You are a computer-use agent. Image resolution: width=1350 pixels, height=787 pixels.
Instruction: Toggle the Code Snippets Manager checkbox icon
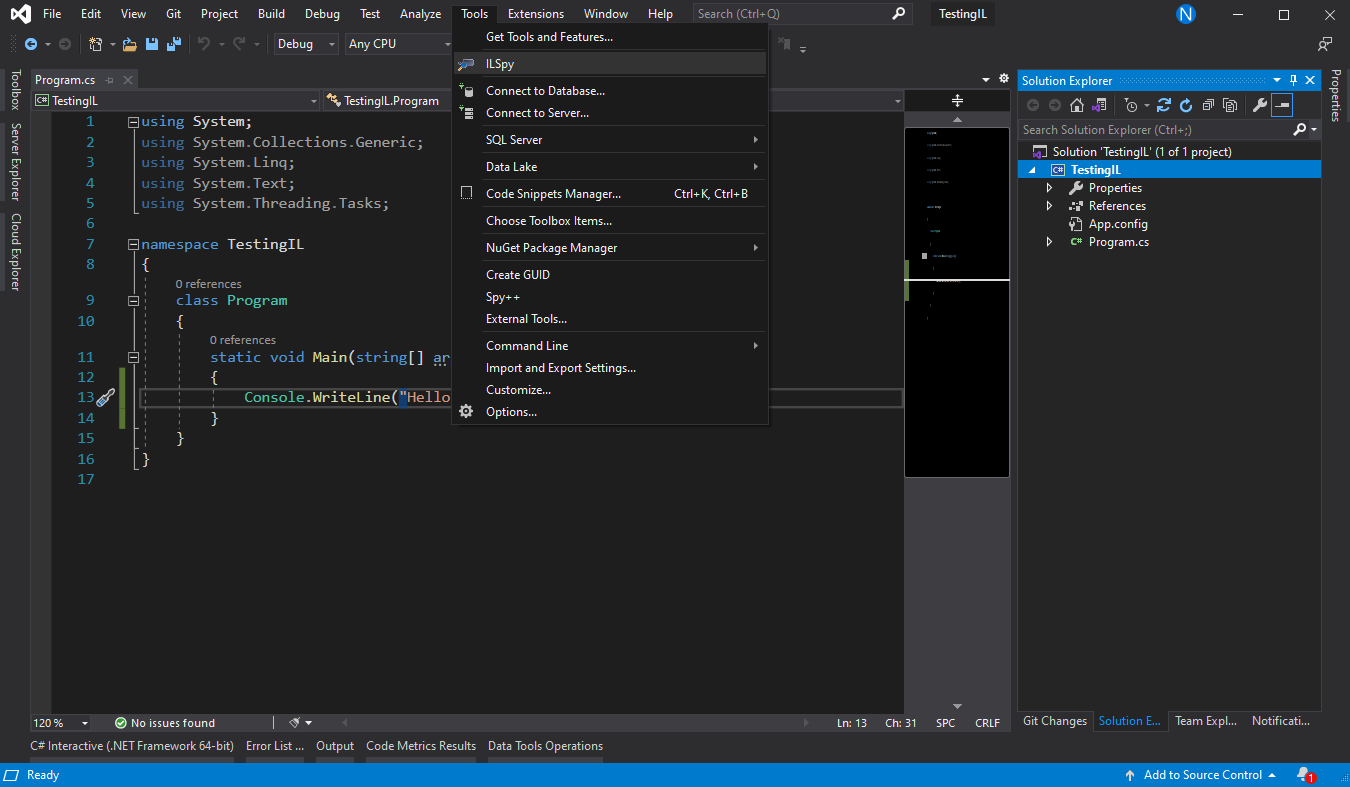click(466, 193)
